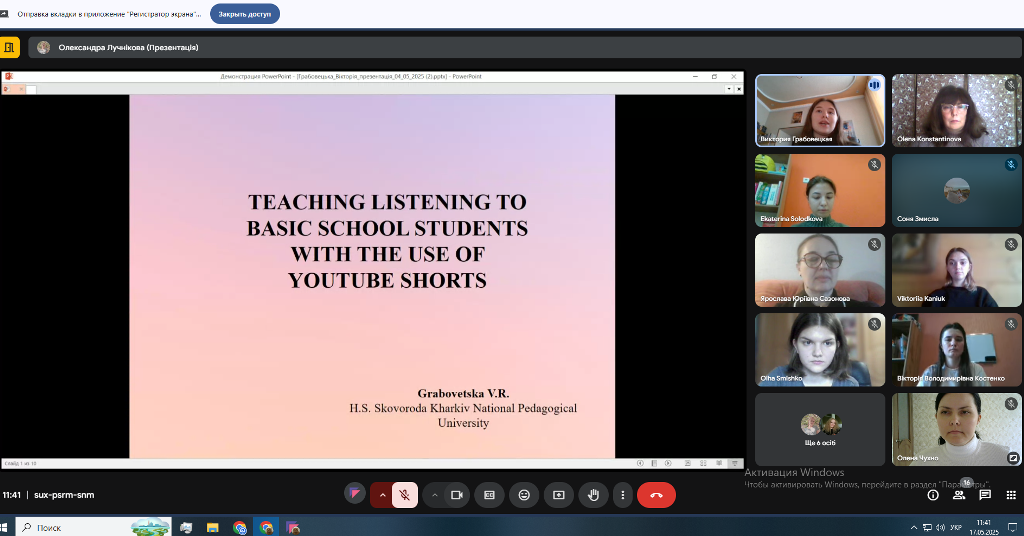Click muted mic icon on Костенко tile
The image size is (1024, 536).
click(x=1011, y=324)
